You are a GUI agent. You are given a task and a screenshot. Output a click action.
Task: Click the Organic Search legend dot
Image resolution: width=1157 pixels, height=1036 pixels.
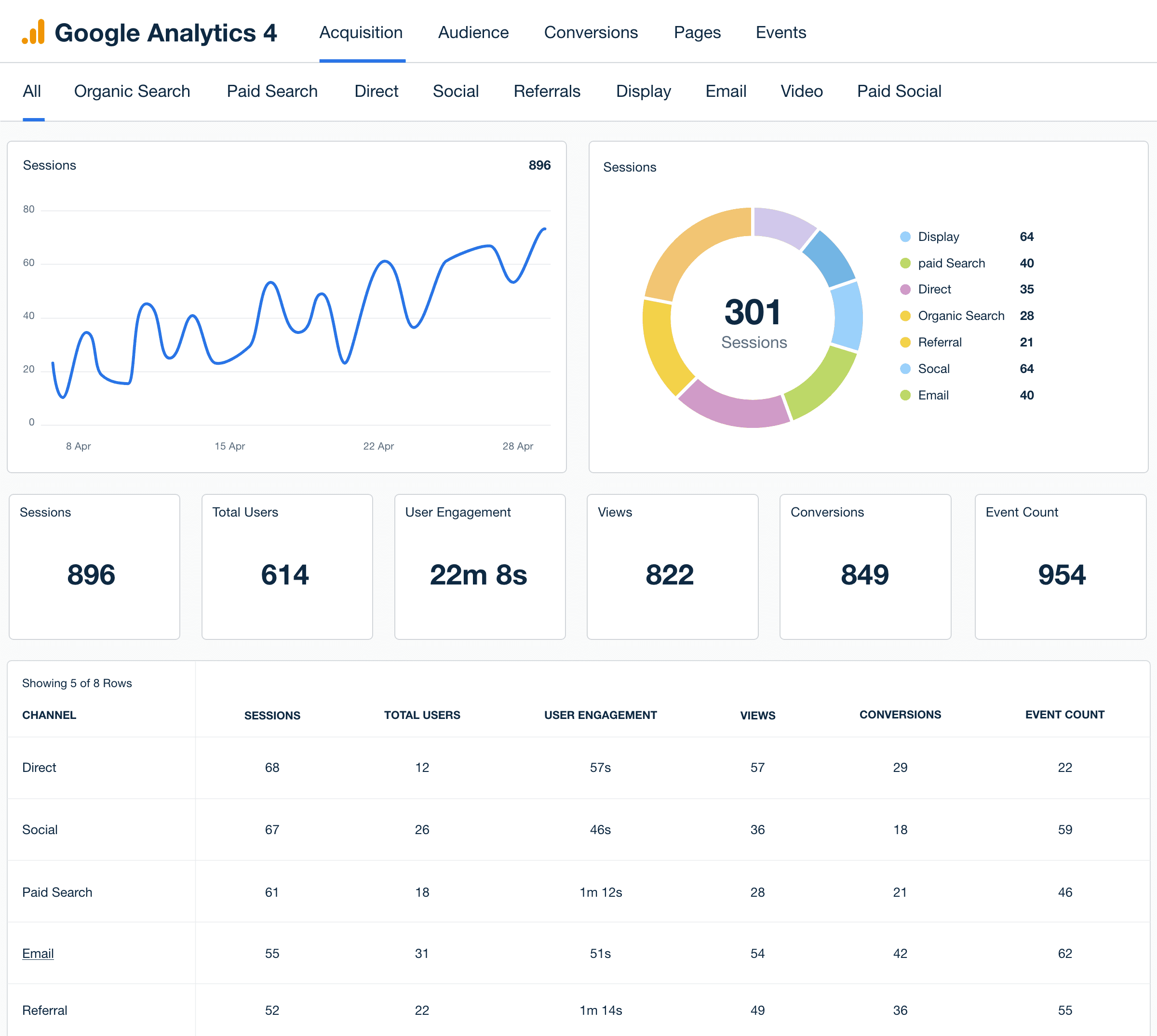[x=905, y=315]
